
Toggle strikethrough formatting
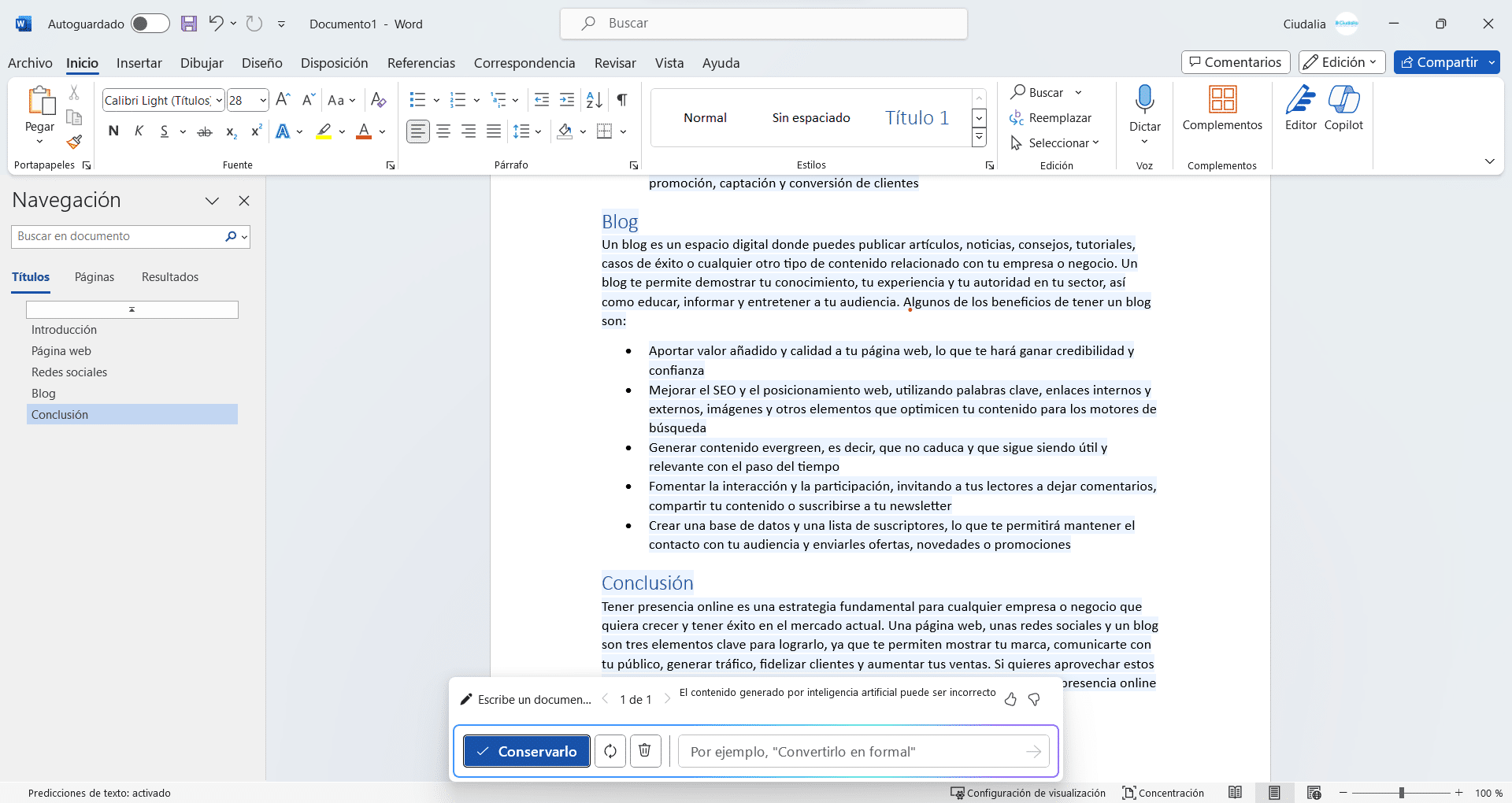pyautogui.click(x=204, y=131)
